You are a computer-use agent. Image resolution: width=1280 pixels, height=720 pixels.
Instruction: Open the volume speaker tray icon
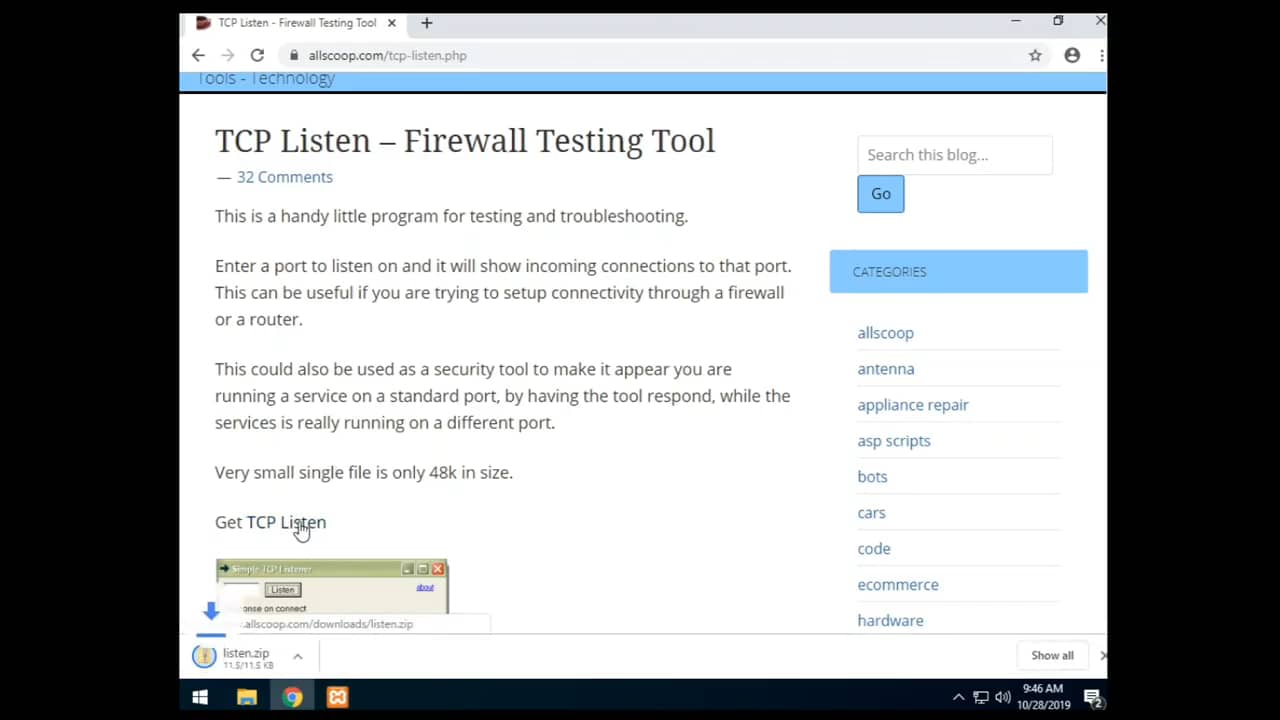coord(1002,698)
